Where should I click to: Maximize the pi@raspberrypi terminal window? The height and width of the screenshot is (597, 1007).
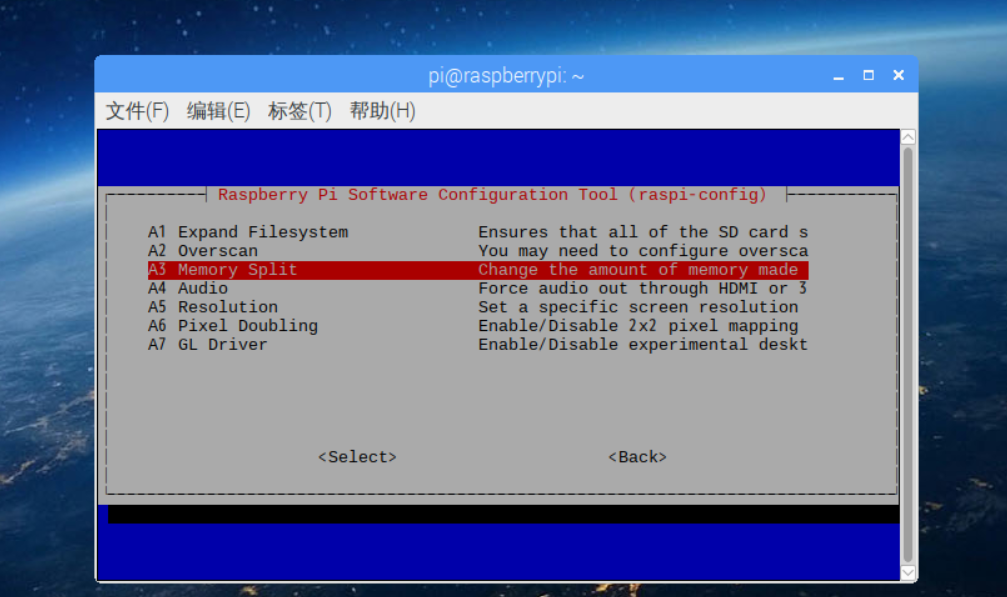click(868, 76)
